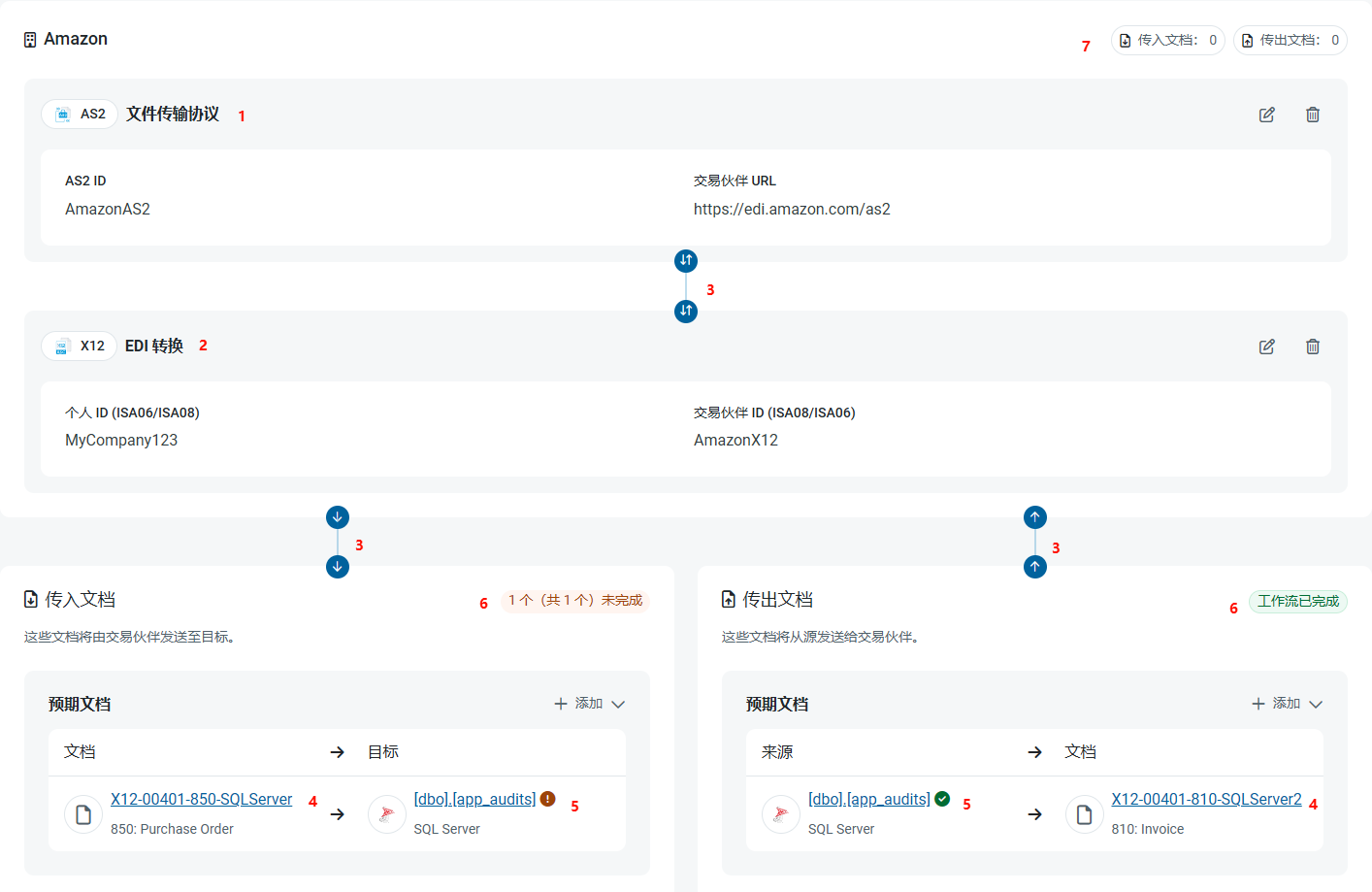Click the red warning icon beside app_audits
This screenshot has height=892, width=1372.
(548, 799)
